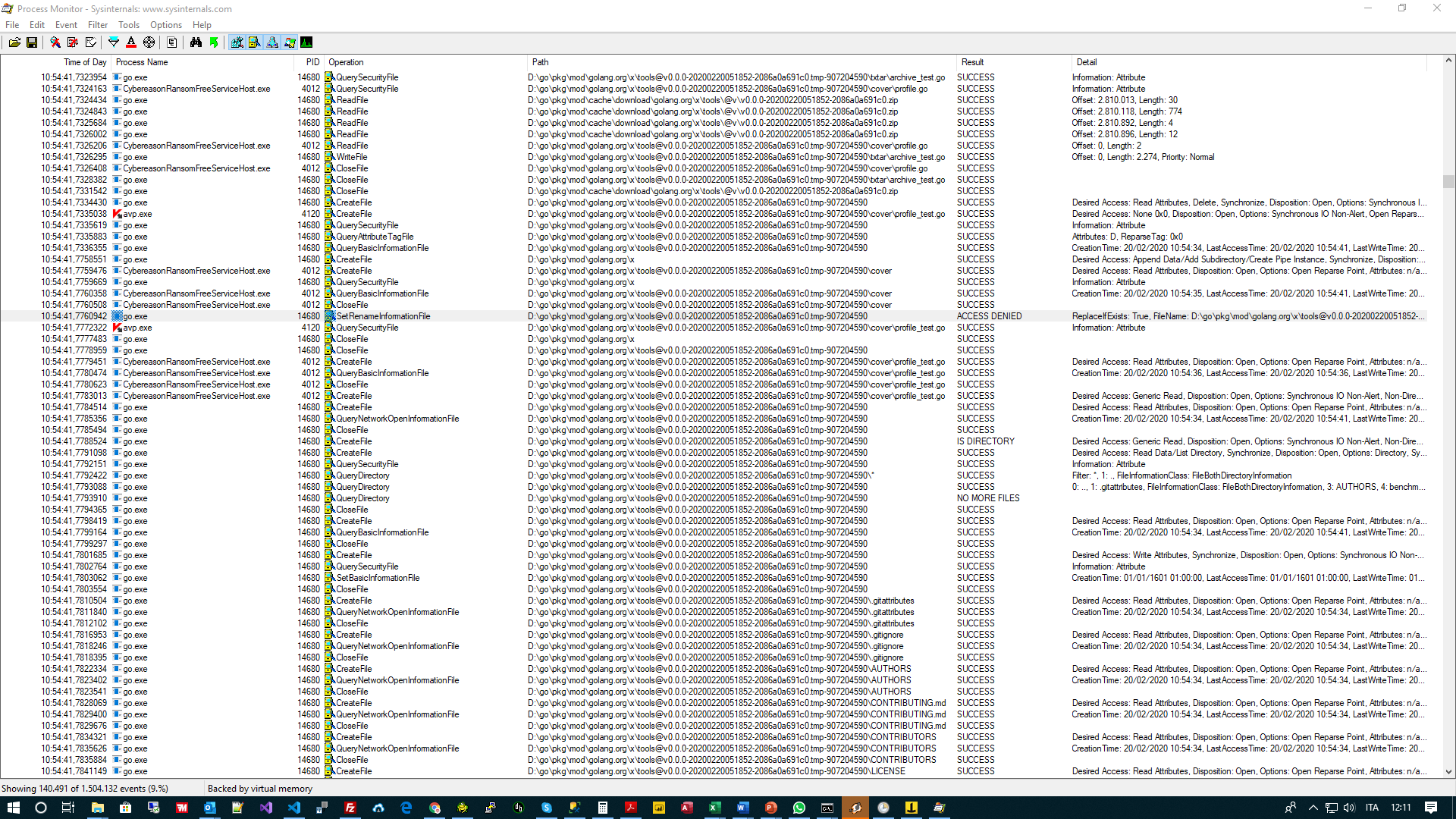Toggle Show Profiling Events graph button

(306, 42)
